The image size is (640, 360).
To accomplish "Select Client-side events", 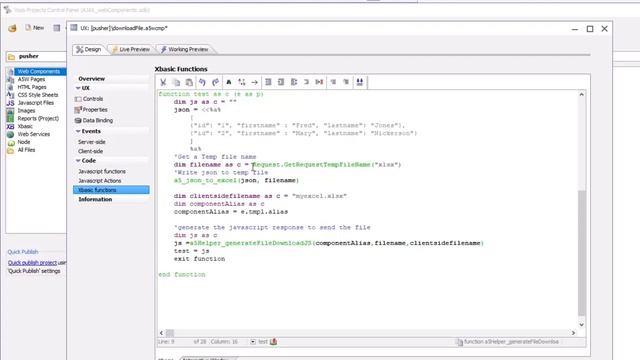I will pos(91,151).
